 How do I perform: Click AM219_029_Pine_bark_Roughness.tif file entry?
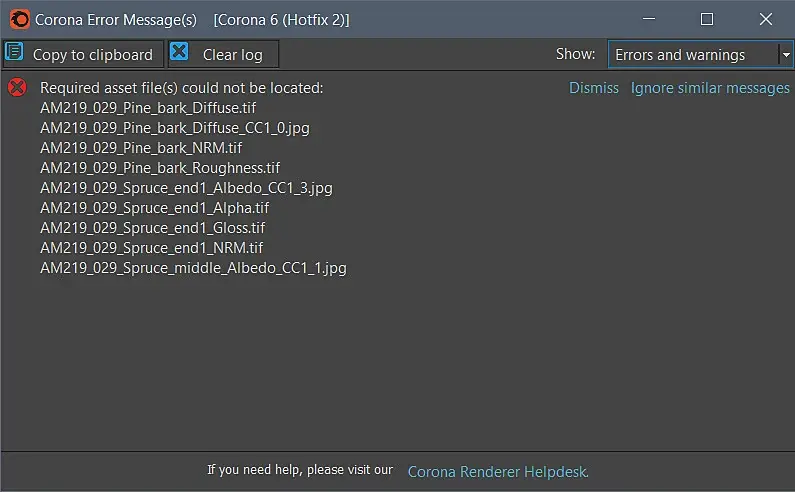[x=160, y=168]
